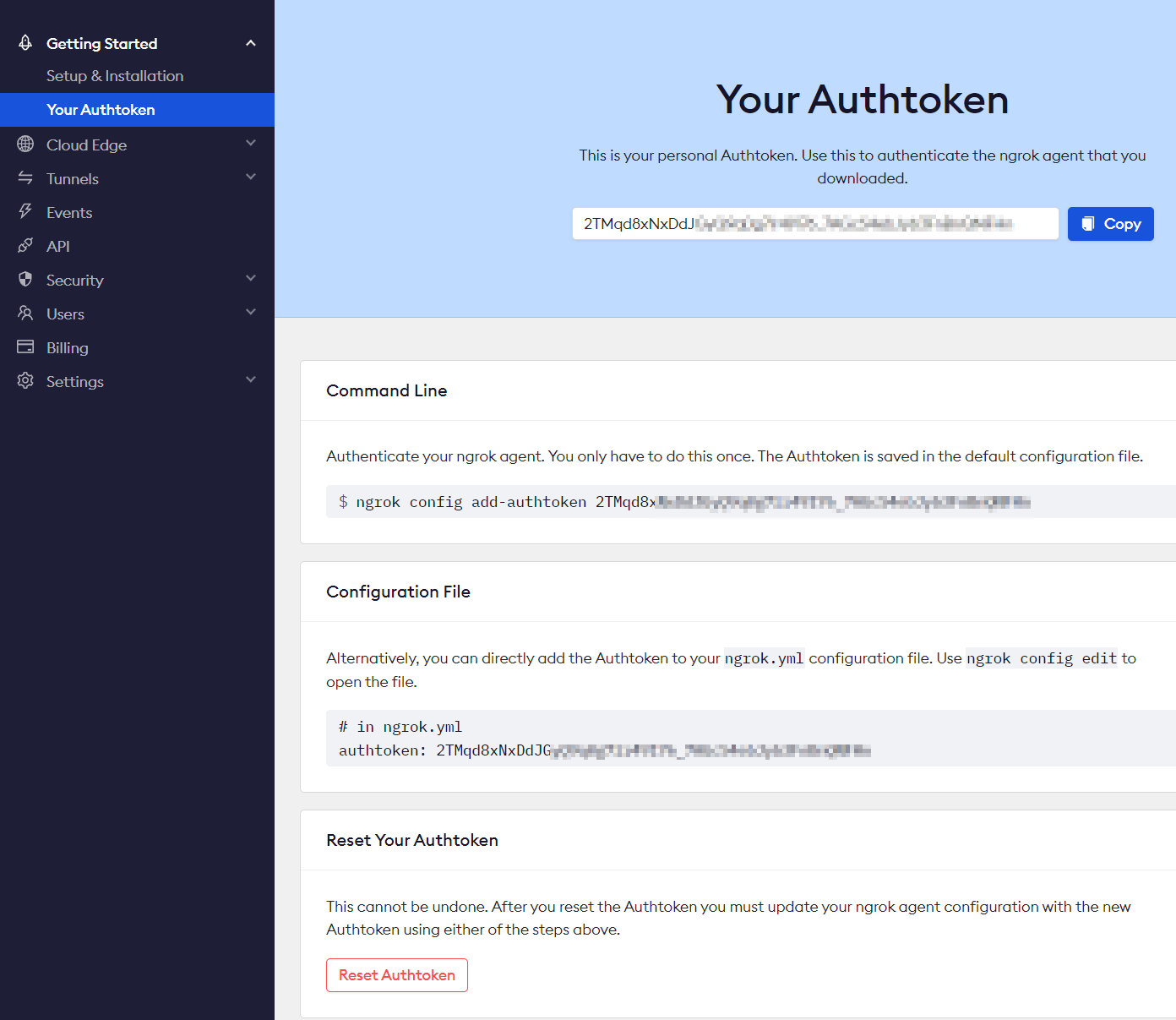The image size is (1176, 1020).
Task: Click the ngrok.yml authtoken code block
Action: (x=751, y=739)
